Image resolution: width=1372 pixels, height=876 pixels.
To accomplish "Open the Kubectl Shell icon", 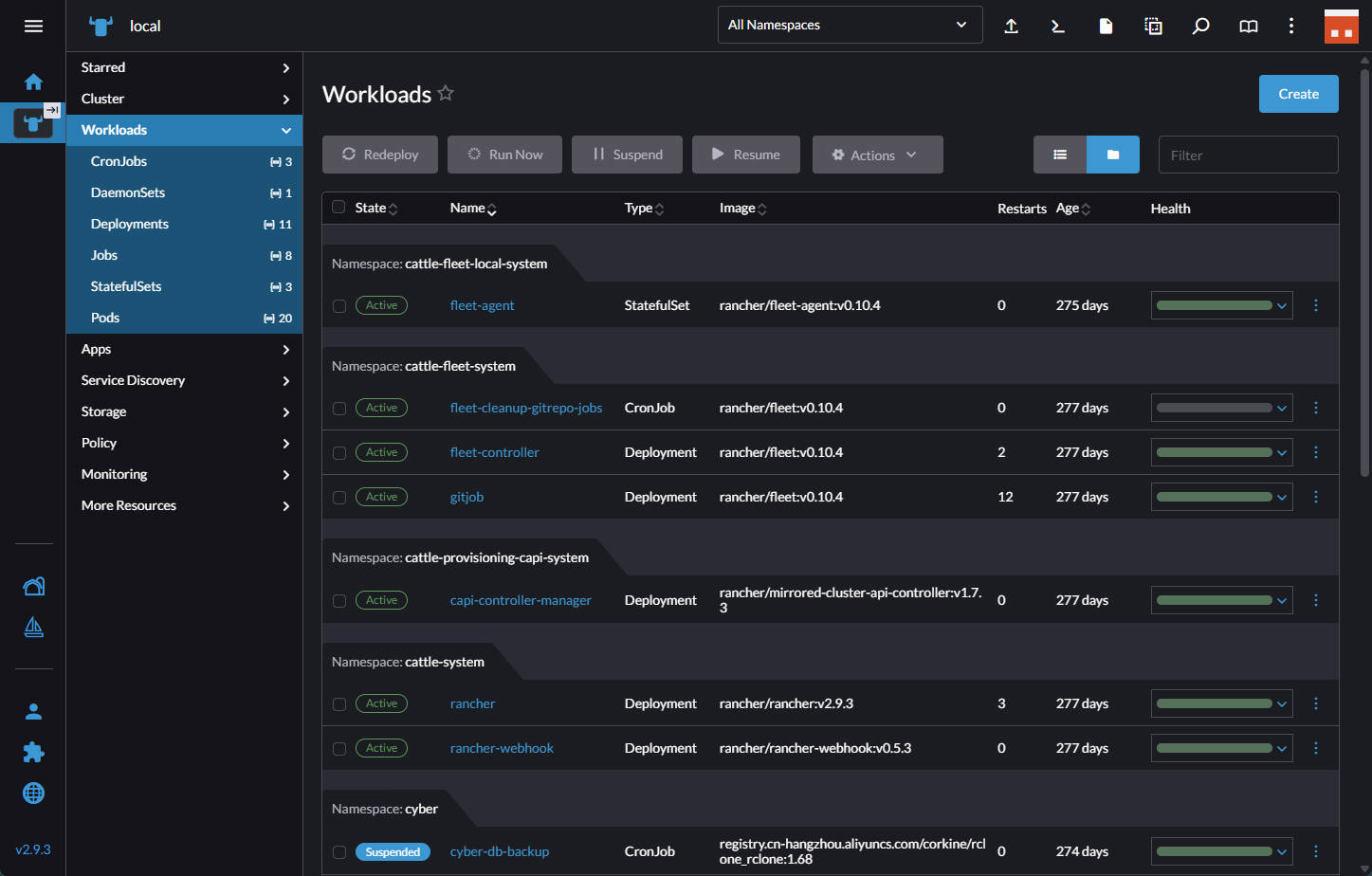I will 1058,26.
